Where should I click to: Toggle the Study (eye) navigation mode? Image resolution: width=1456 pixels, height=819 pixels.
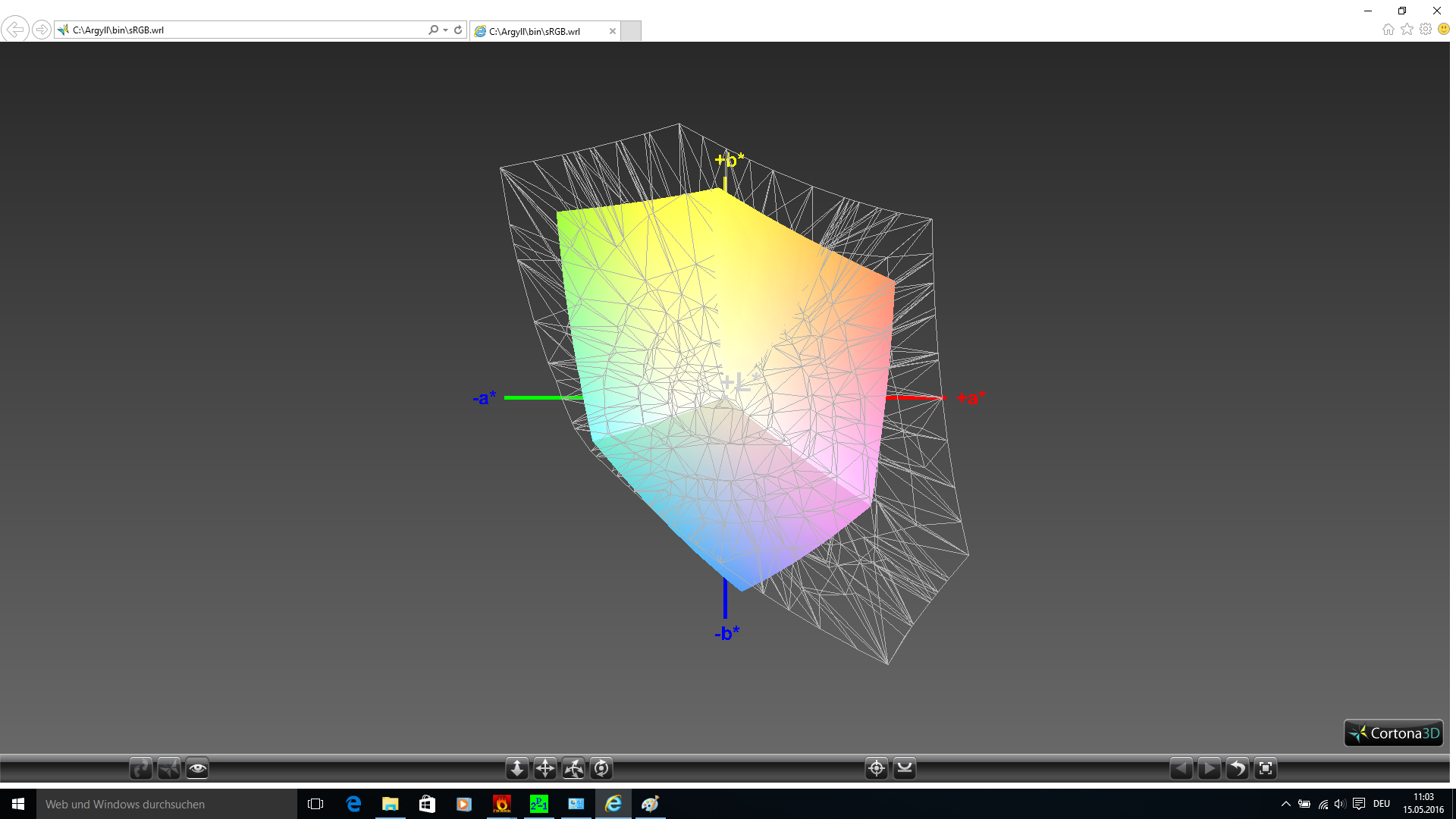(x=197, y=769)
